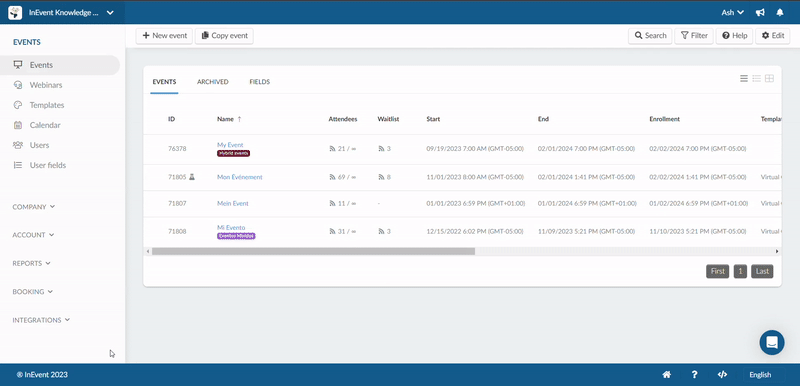
Task: Expand the REPORTS section
Action: coord(32,264)
